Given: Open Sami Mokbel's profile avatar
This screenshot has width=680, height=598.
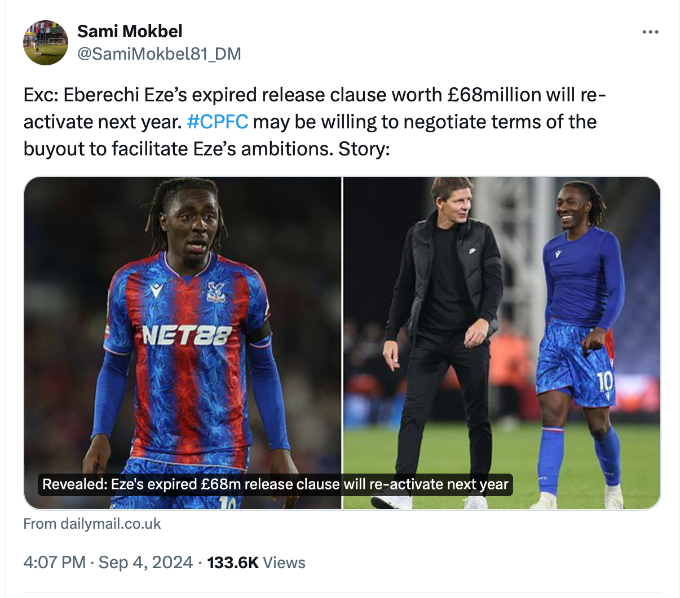Looking at the screenshot, I should coord(45,42).
